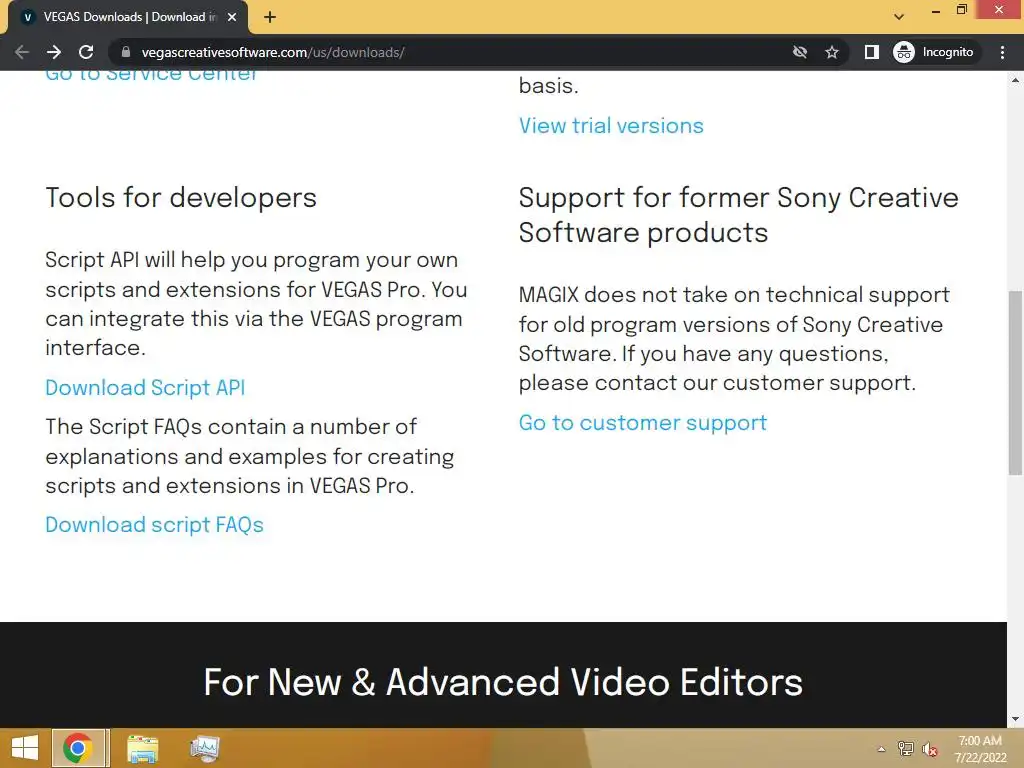The width and height of the screenshot is (1024, 768).
Task: Open the monitor app in taskbar
Action: point(204,748)
